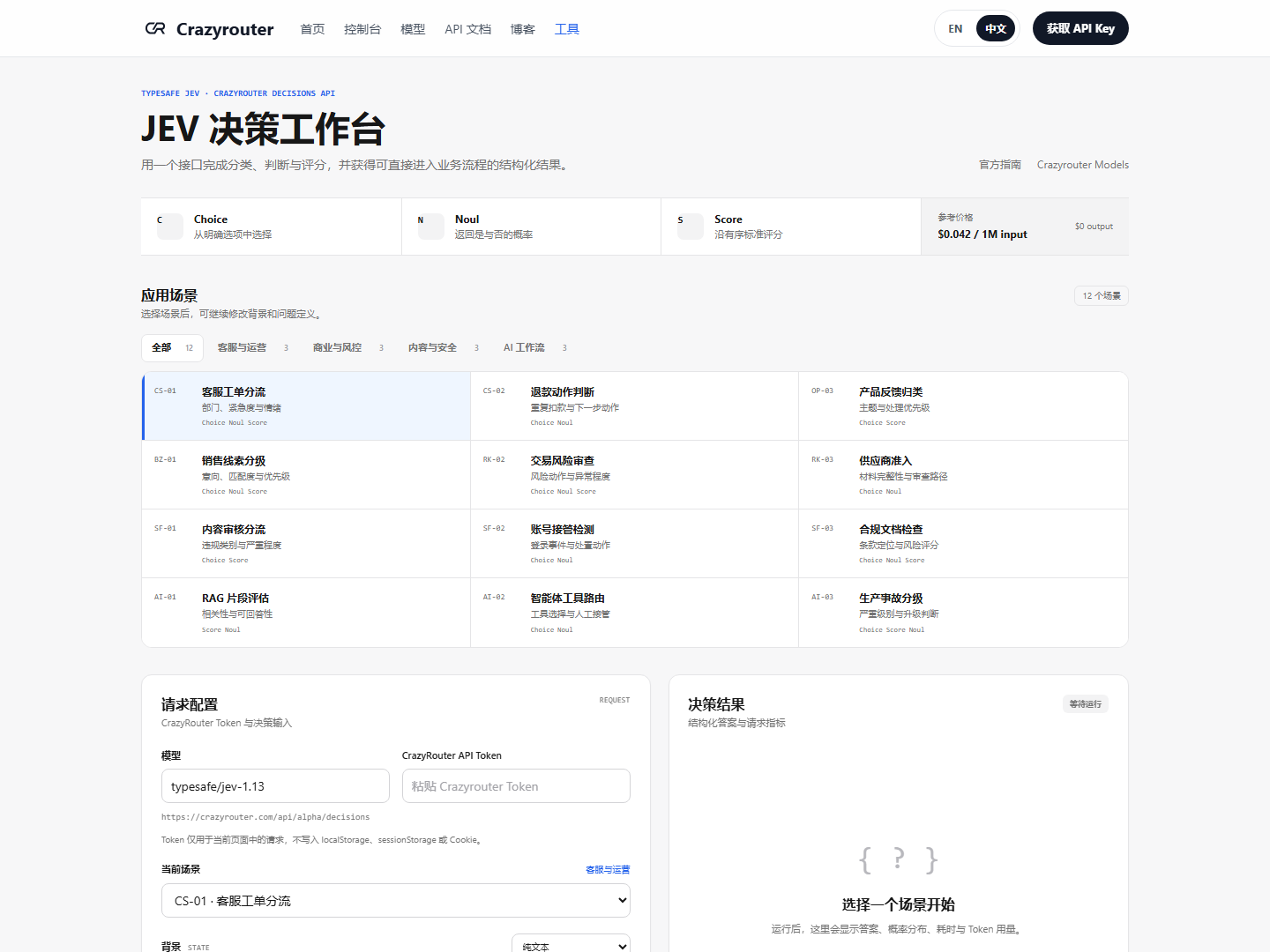Click the 客服与运营 link above scenario dropdown
The width and height of the screenshot is (1270, 952).
point(608,870)
